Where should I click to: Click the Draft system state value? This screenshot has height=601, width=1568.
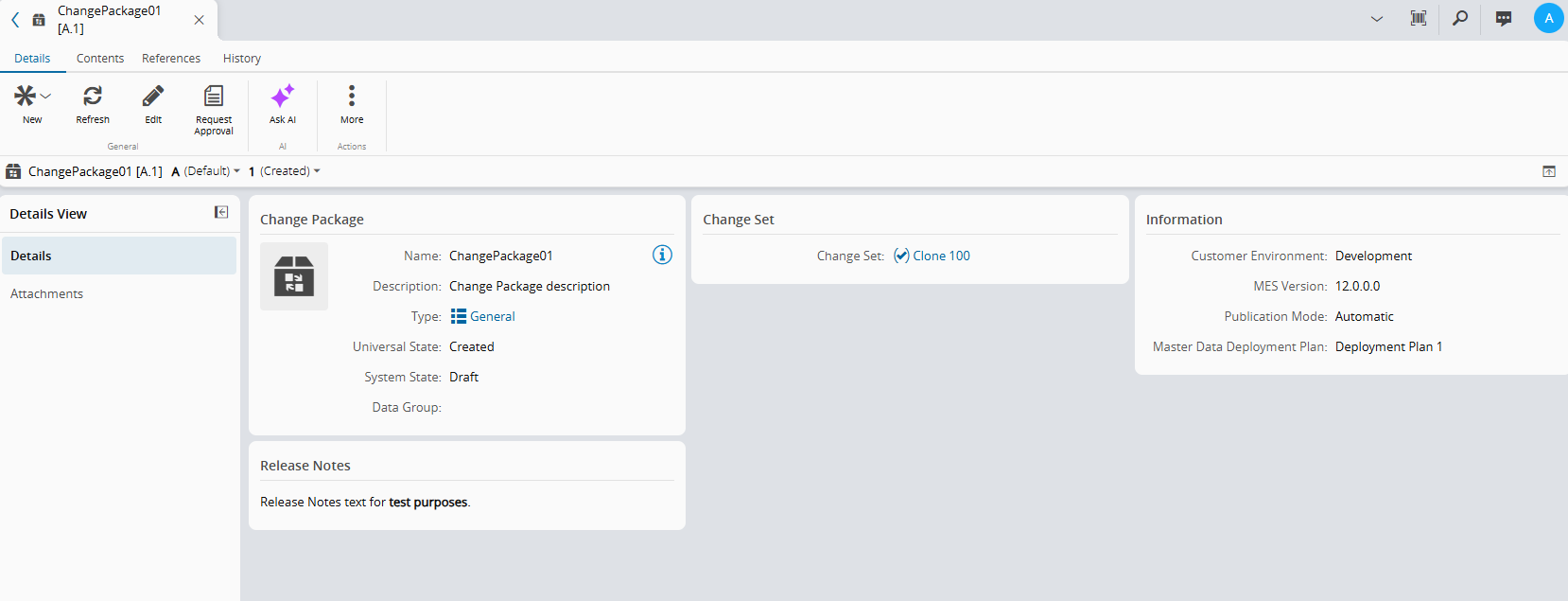coord(463,377)
